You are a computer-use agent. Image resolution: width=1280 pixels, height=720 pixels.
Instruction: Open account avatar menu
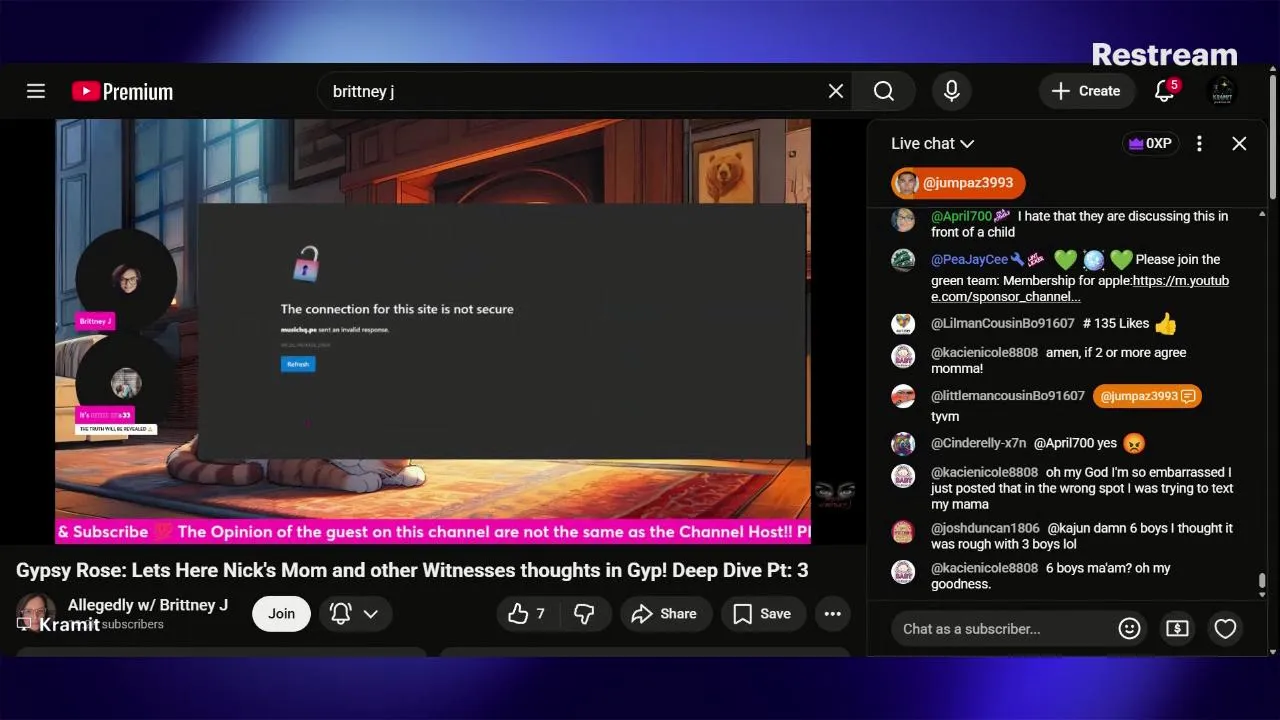tap(1222, 91)
